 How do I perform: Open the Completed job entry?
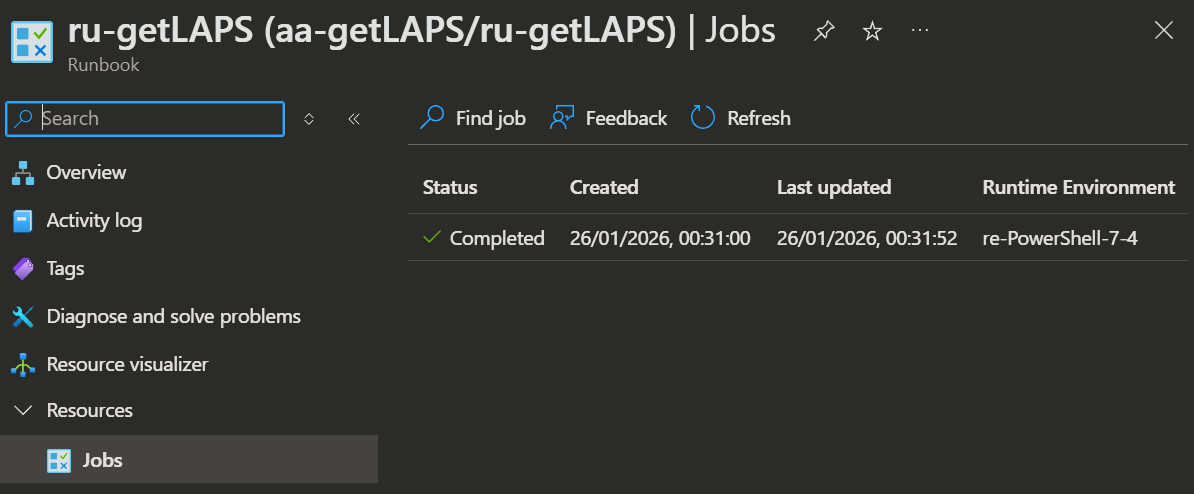(x=496, y=238)
